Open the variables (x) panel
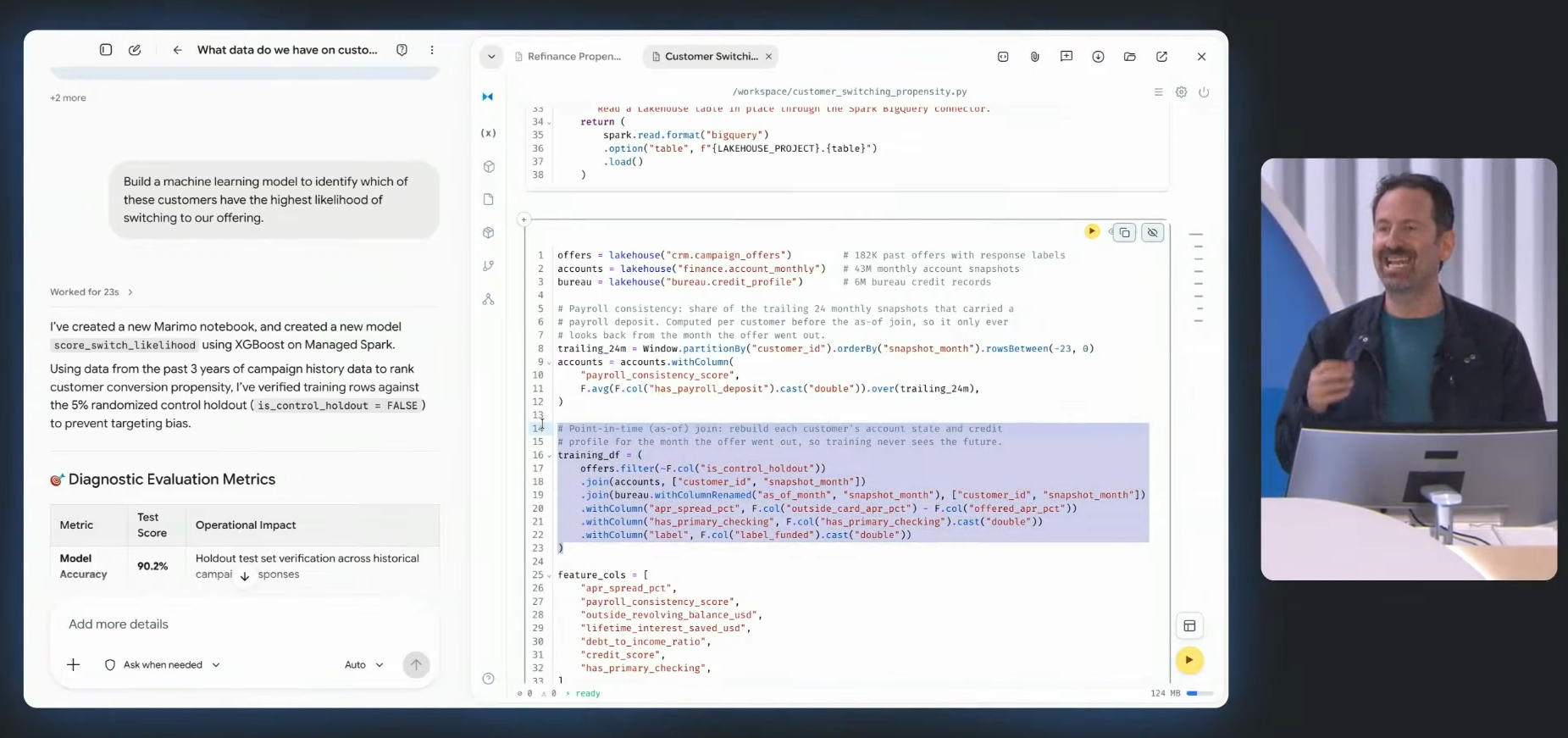 point(489,133)
